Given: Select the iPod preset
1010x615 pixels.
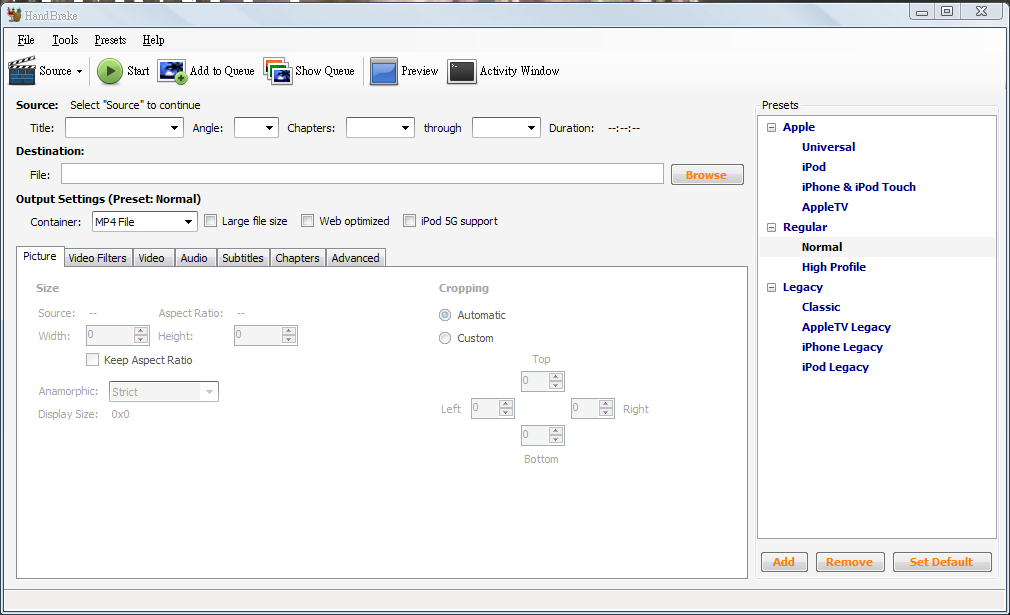Looking at the screenshot, I should (x=814, y=167).
